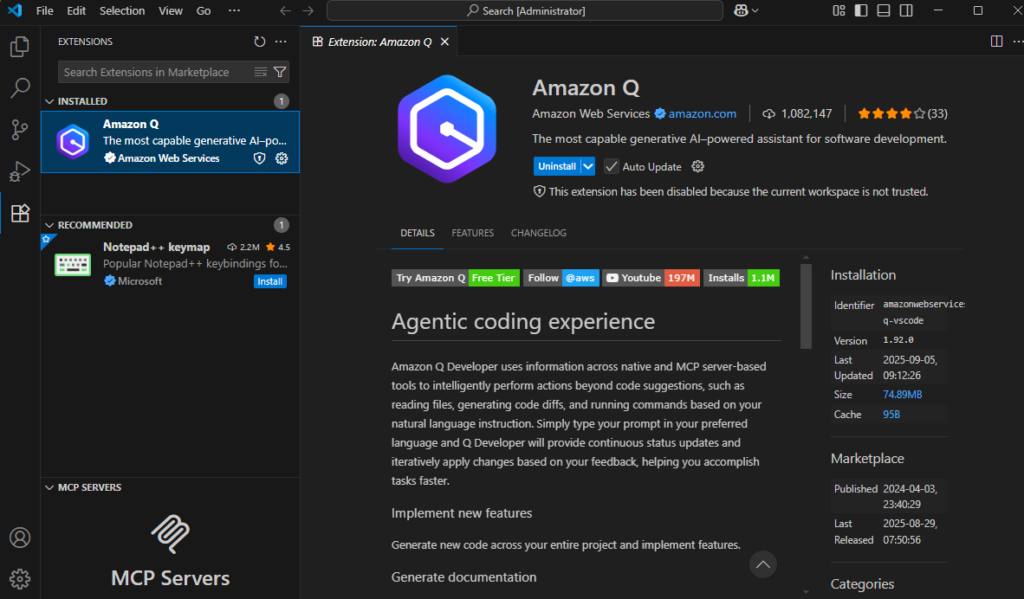Install the Notepad++ keymap extension
The image size is (1024, 599).
[270, 281]
